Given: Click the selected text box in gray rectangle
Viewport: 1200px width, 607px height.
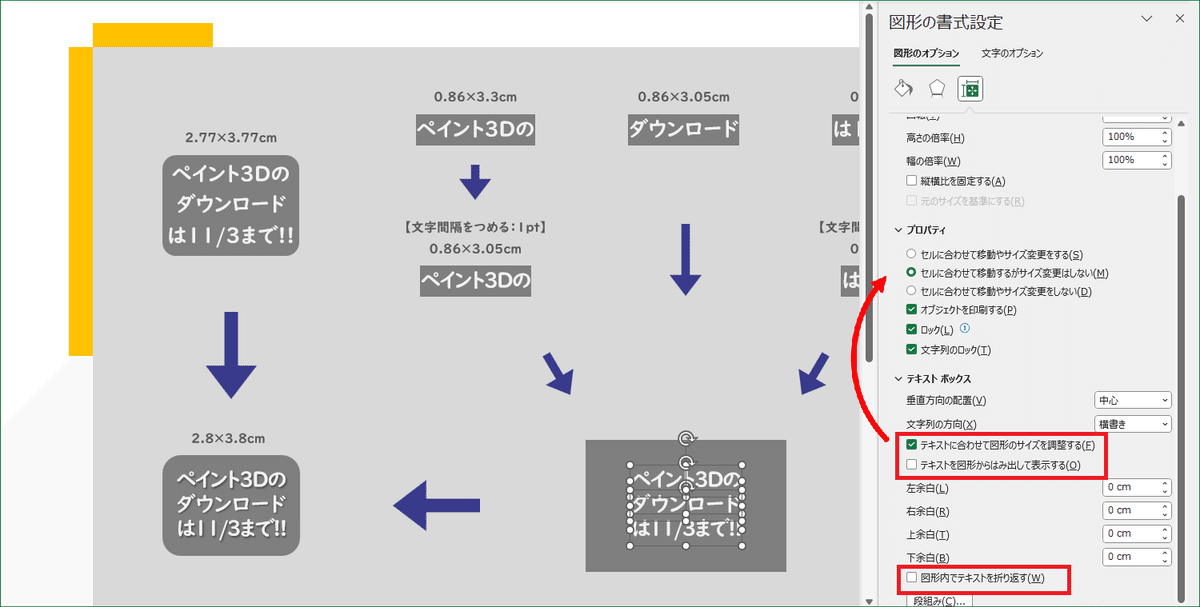Looking at the screenshot, I should pos(685,504).
